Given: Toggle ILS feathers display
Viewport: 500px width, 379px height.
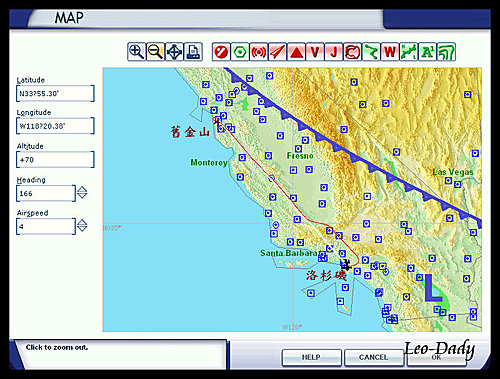Looking at the screenshot, I should tap(277, 52).
